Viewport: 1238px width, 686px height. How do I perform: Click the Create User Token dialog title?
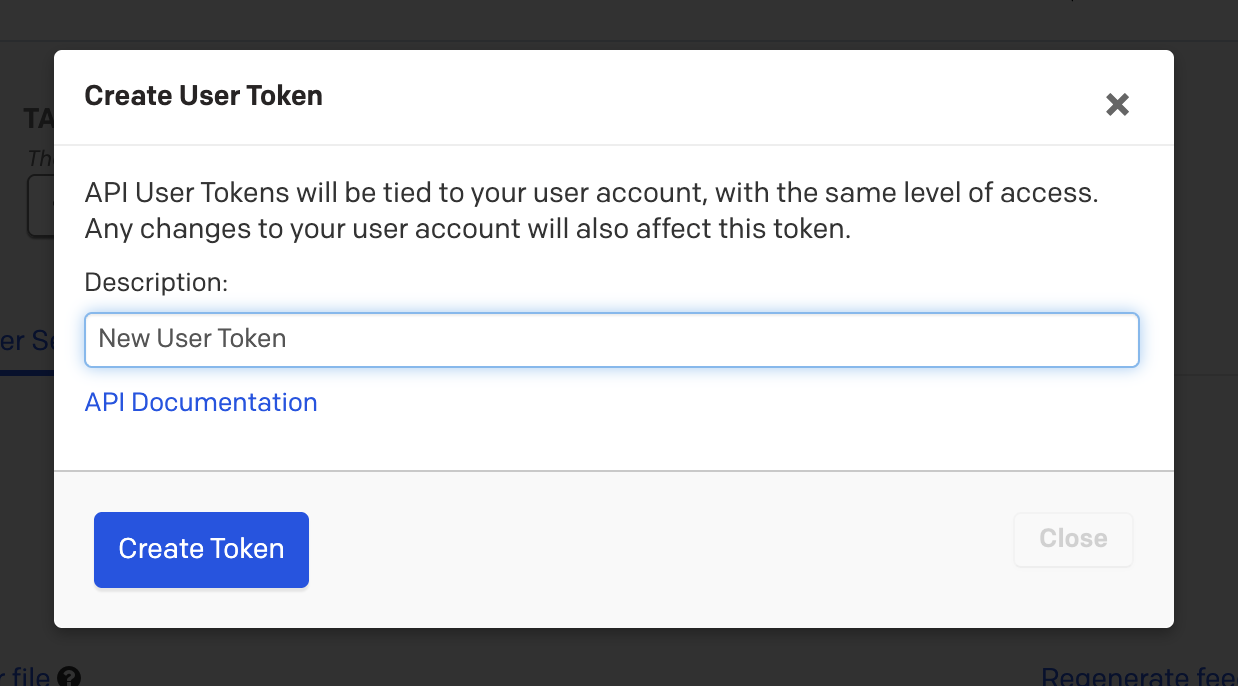[x=203, y=96]
